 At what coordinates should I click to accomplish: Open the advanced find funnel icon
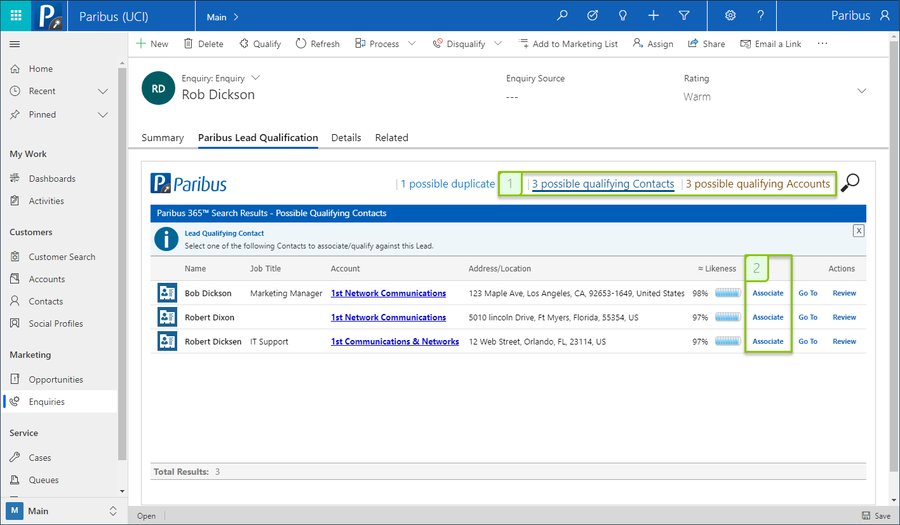[x=684, y=15]
